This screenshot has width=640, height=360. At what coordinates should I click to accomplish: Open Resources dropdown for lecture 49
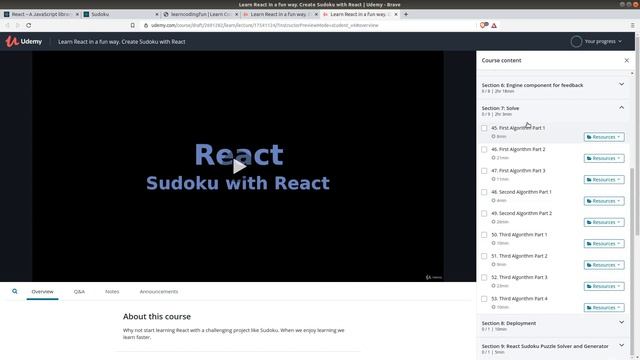[x=604, y=222]
